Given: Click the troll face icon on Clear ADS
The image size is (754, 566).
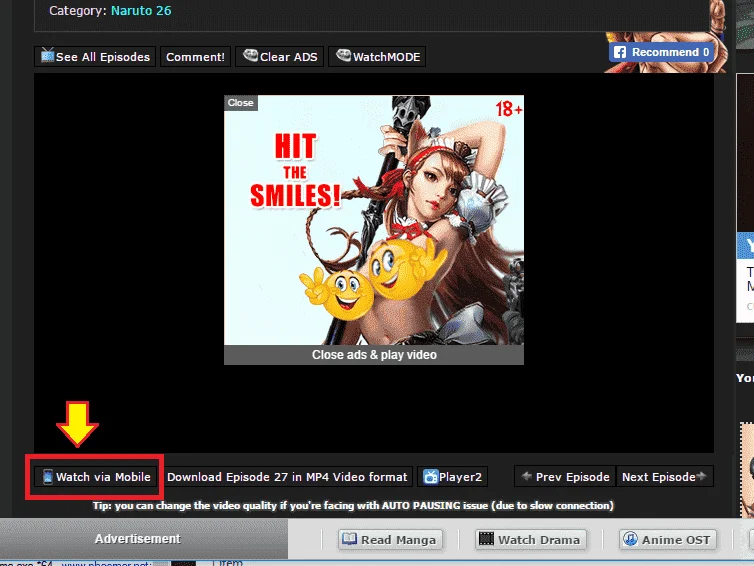Looking at the screenshot, I should (250, 55).
